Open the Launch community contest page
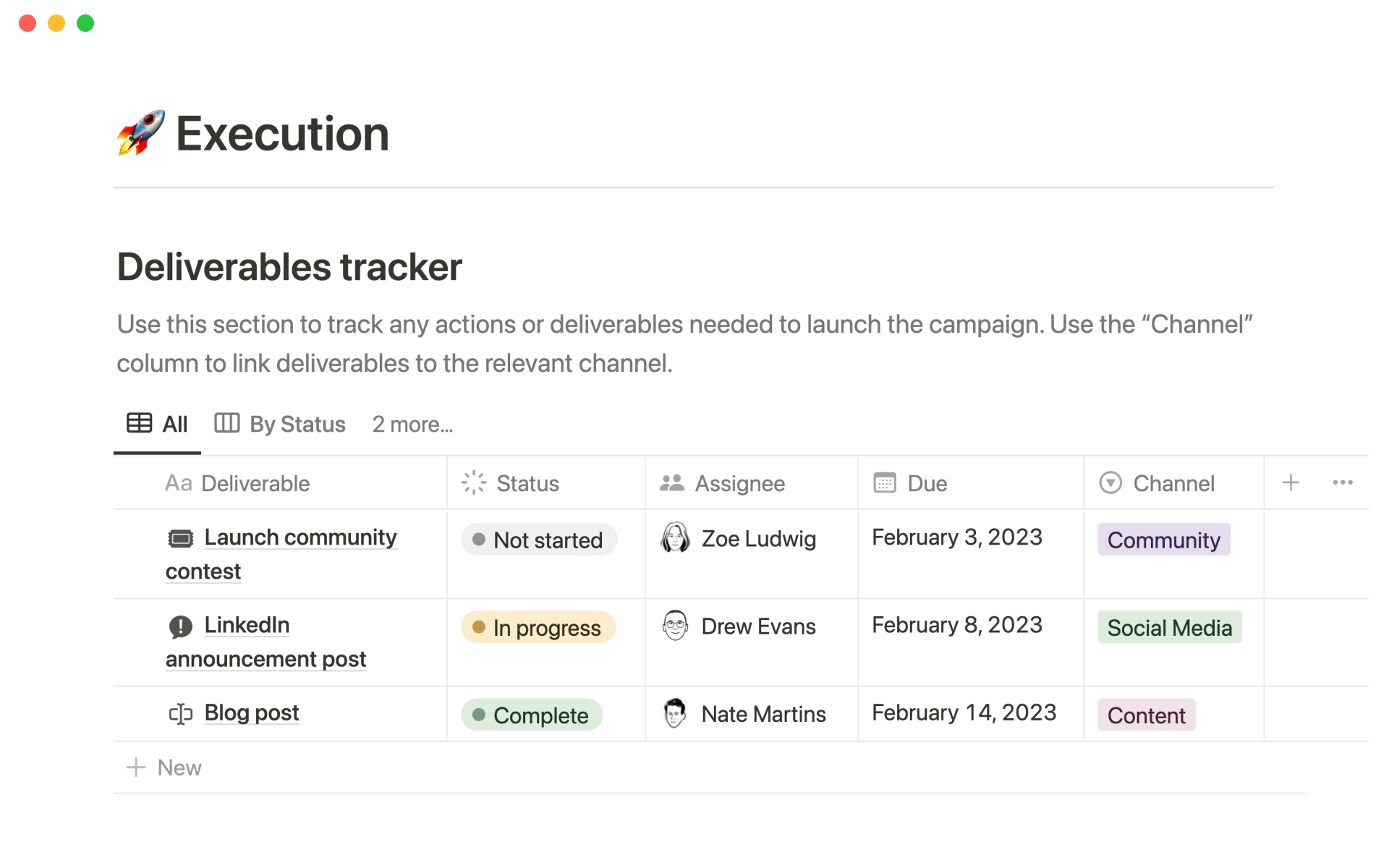 pyautogui.click(x=300, y=537)
